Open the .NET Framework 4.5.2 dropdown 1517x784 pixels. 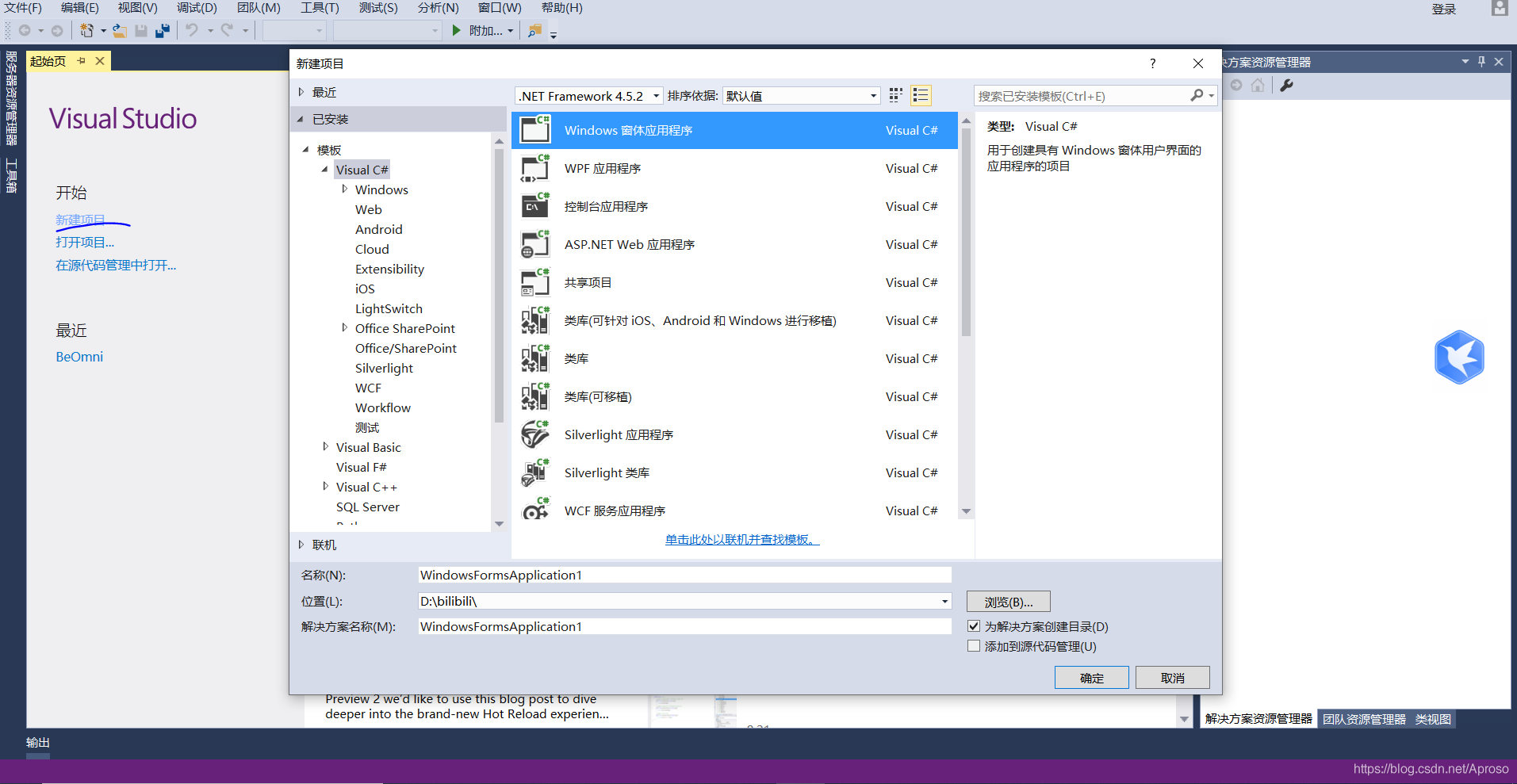click(589, 96)
